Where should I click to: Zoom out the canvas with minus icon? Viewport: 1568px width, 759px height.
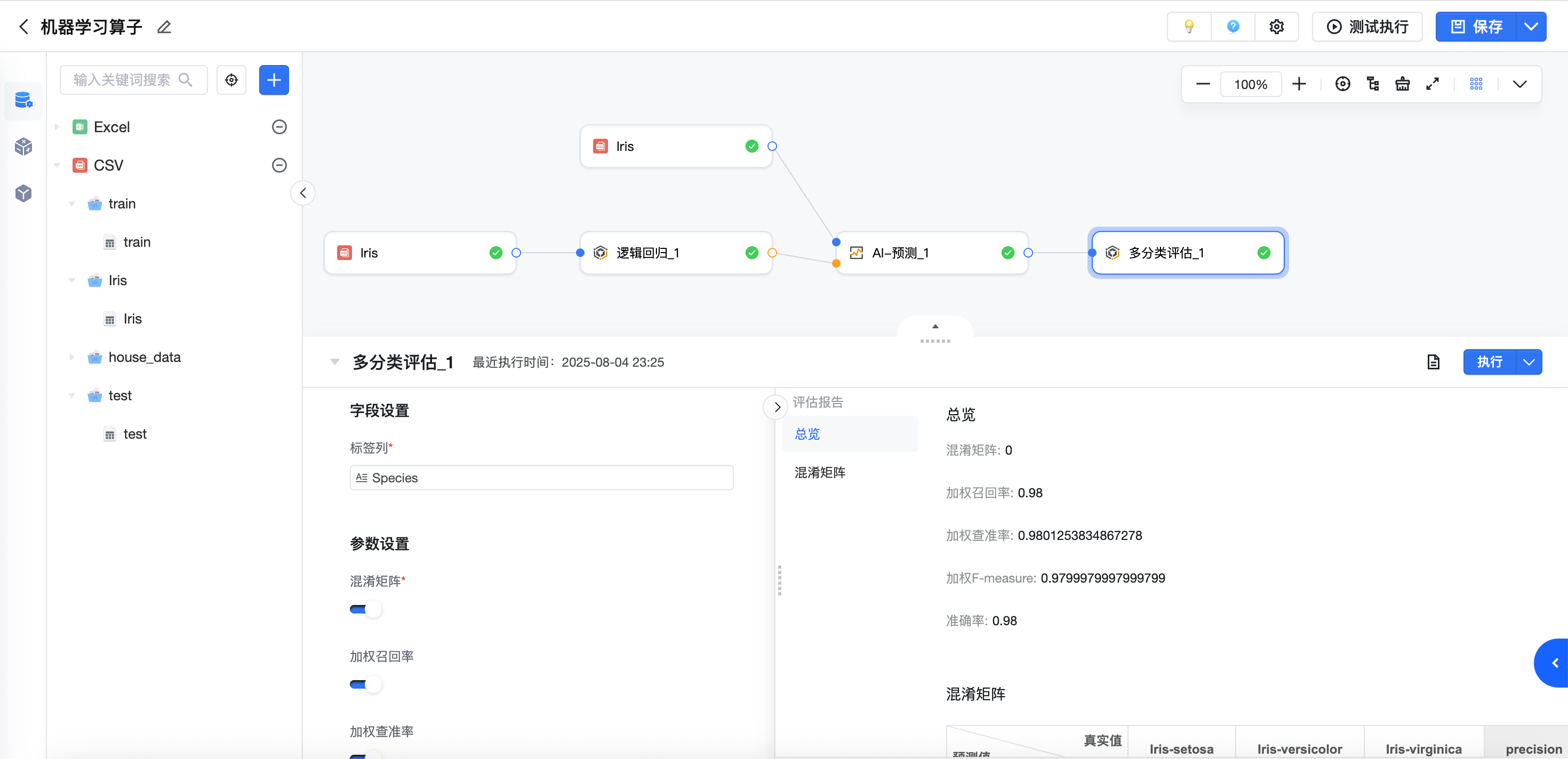click(1203, 84)
